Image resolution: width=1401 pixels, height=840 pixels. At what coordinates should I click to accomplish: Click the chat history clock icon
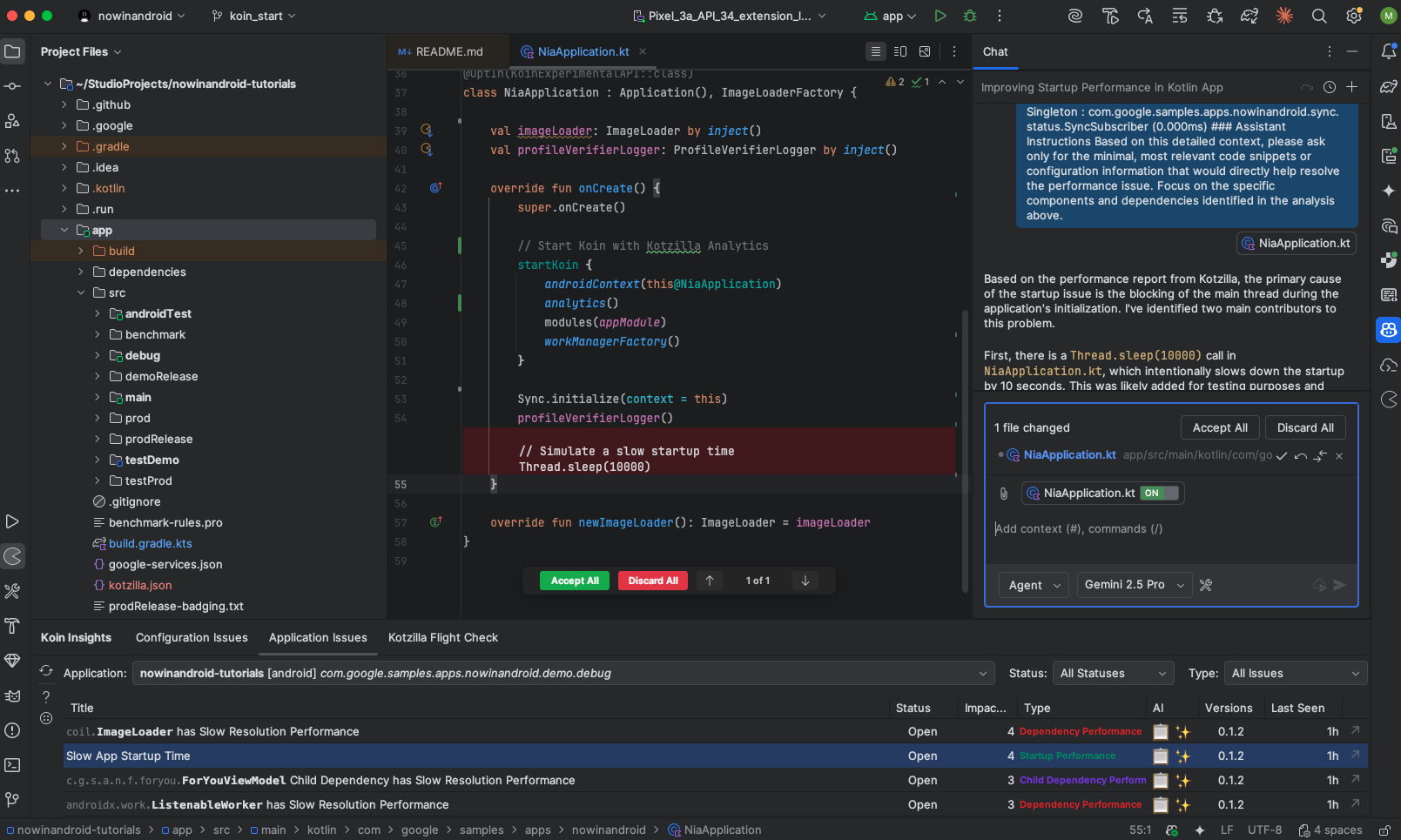tap(1330, 87)
